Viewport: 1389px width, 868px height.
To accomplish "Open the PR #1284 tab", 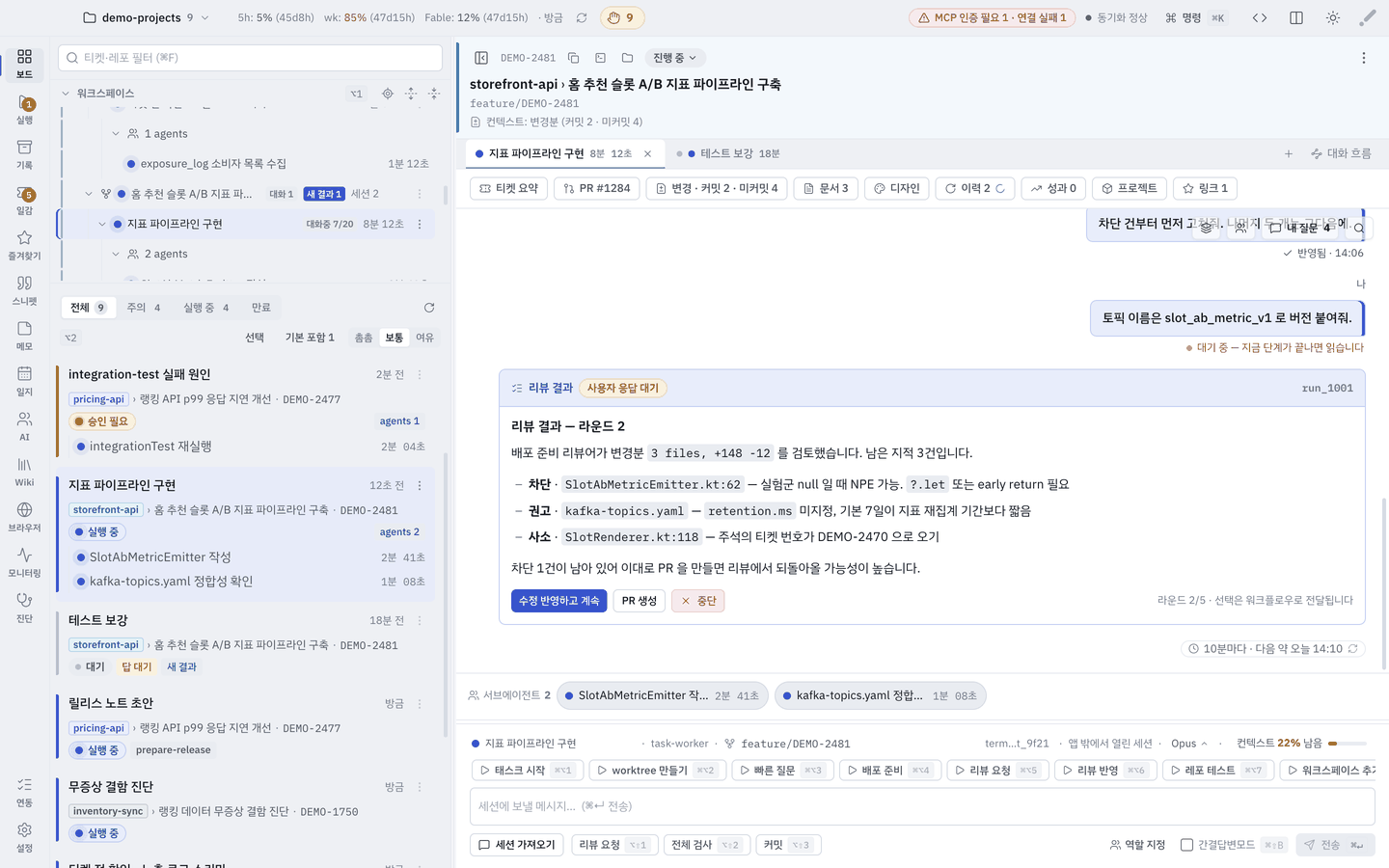I will [597, 188].
